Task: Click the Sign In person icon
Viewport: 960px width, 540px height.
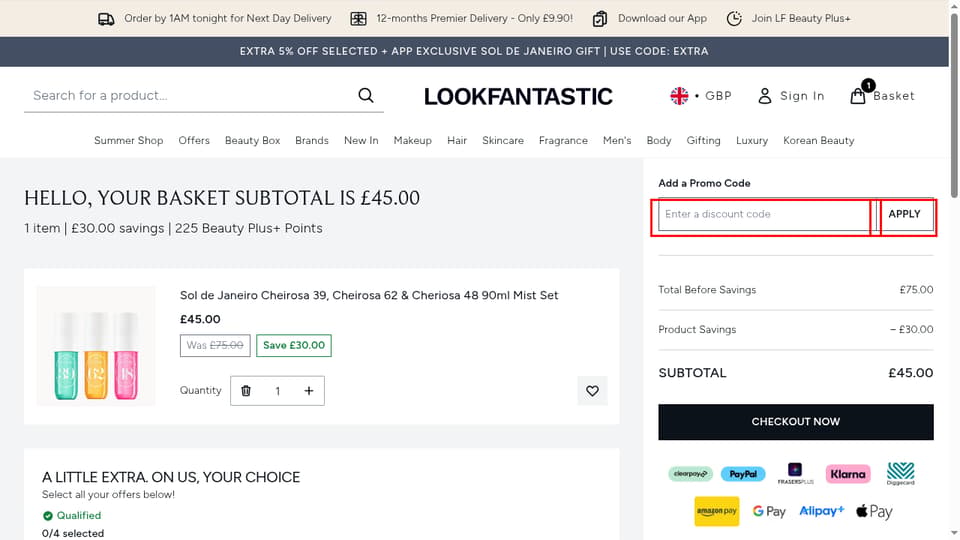Action: pyautogui.click(x=765, y=96)
